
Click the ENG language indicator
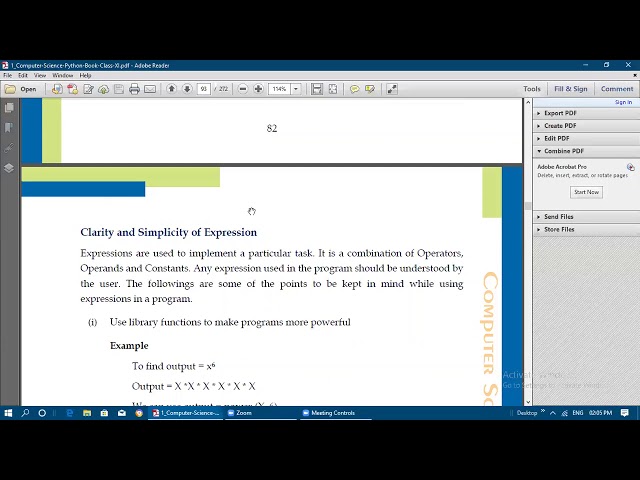[578, 413]
